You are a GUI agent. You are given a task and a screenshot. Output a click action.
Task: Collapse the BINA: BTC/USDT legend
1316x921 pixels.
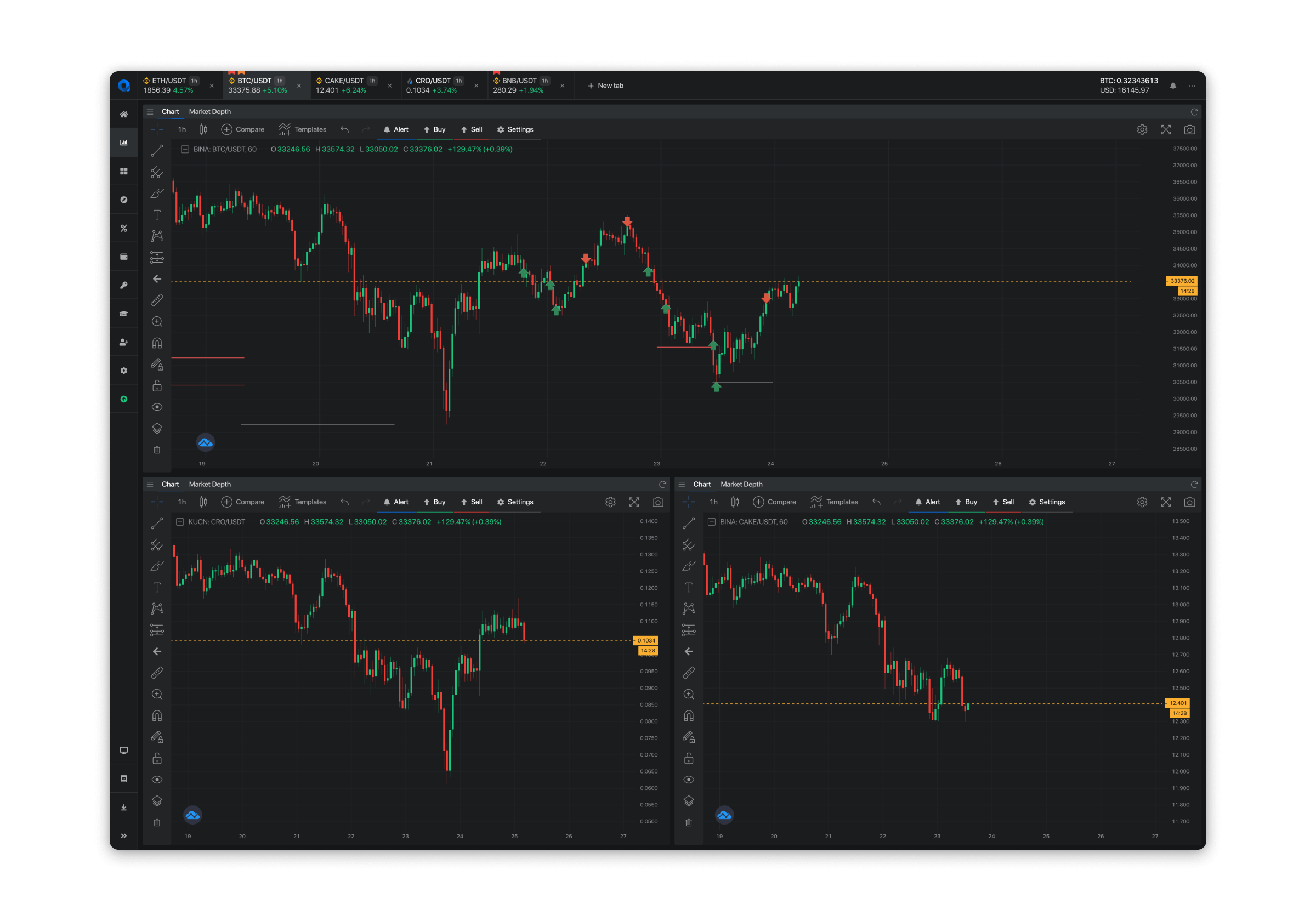[x=185, y=150]
